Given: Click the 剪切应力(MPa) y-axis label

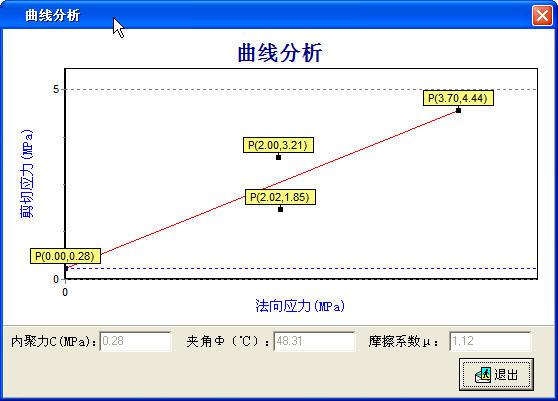Looking at the screenshot, I should [27, 174].
